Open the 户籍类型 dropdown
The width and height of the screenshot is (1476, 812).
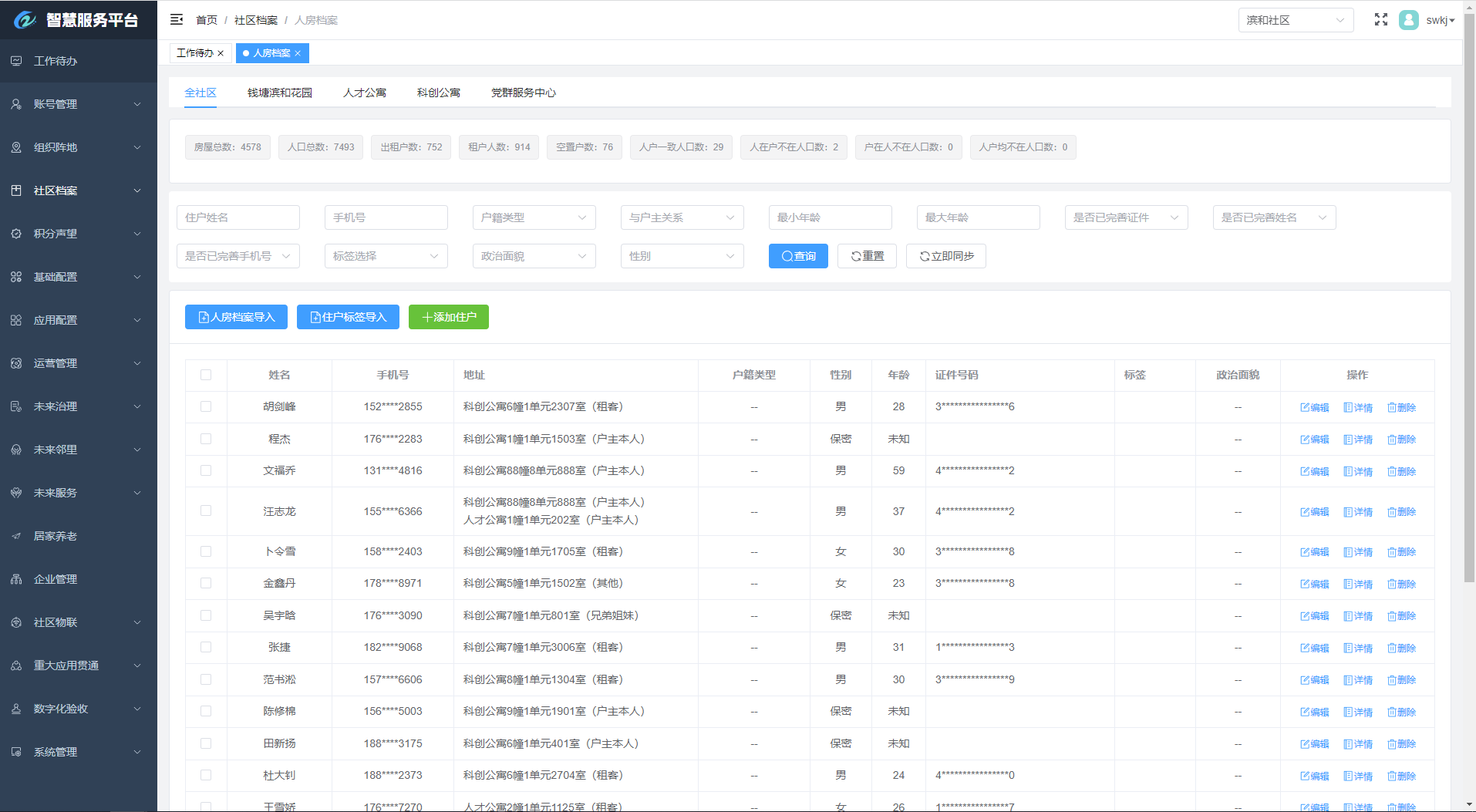[x=534, y=217]
